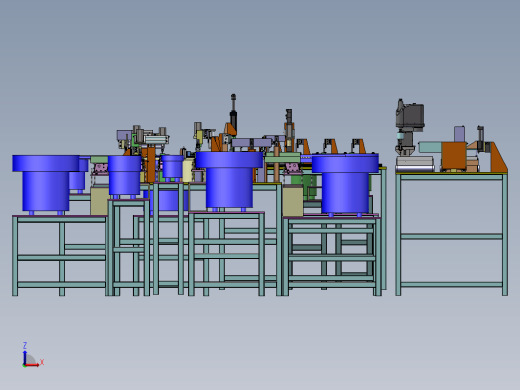Select the orange triangular bracket at the far right

499,157
